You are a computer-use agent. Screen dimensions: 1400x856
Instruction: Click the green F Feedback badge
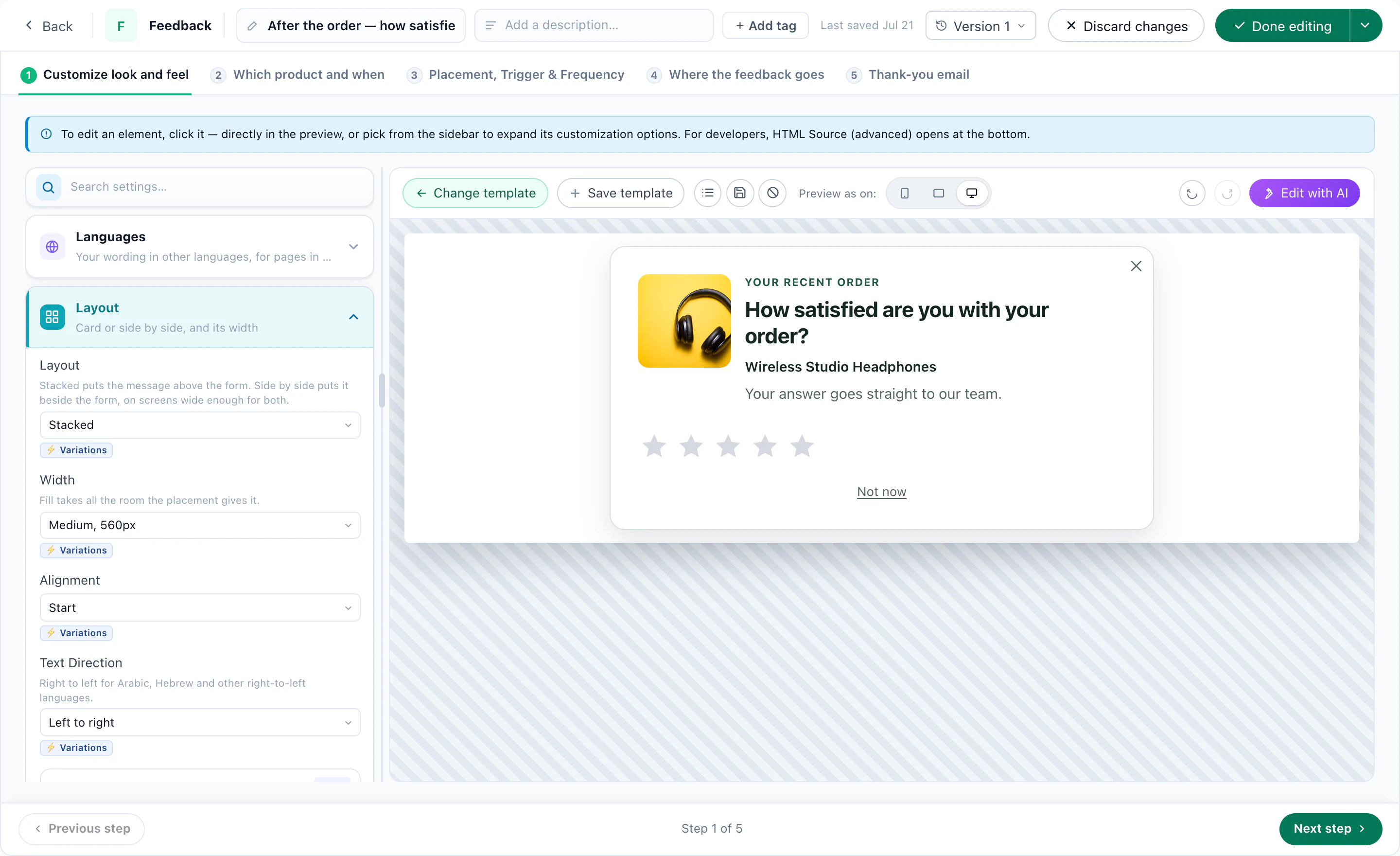(121, 26)
